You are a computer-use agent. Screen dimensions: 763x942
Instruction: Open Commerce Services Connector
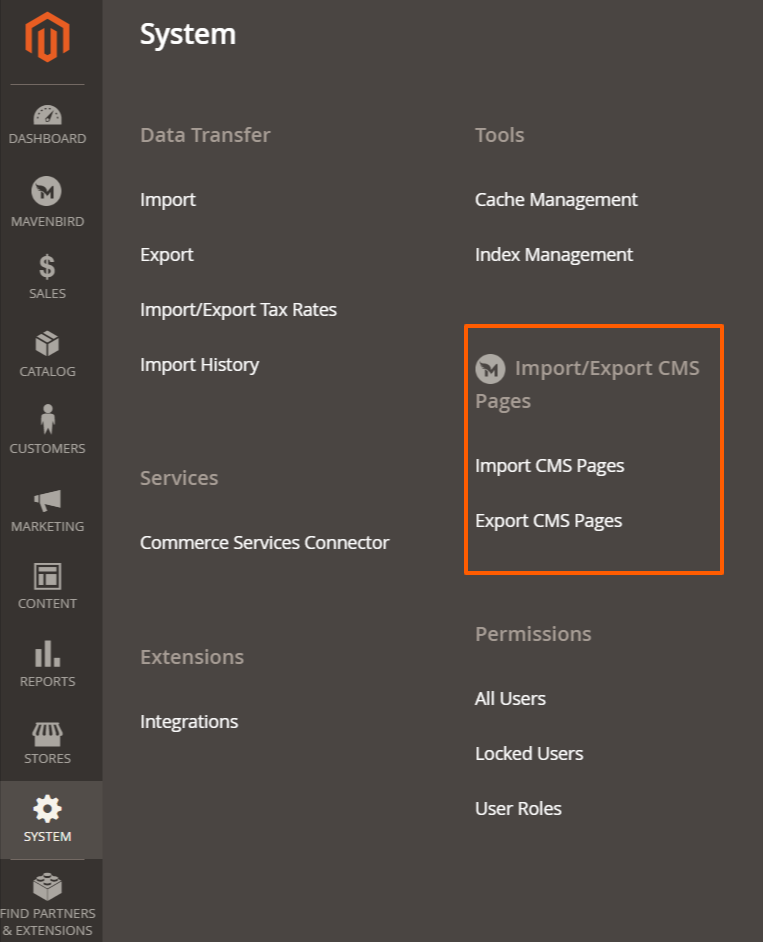[x=264, y=542]
